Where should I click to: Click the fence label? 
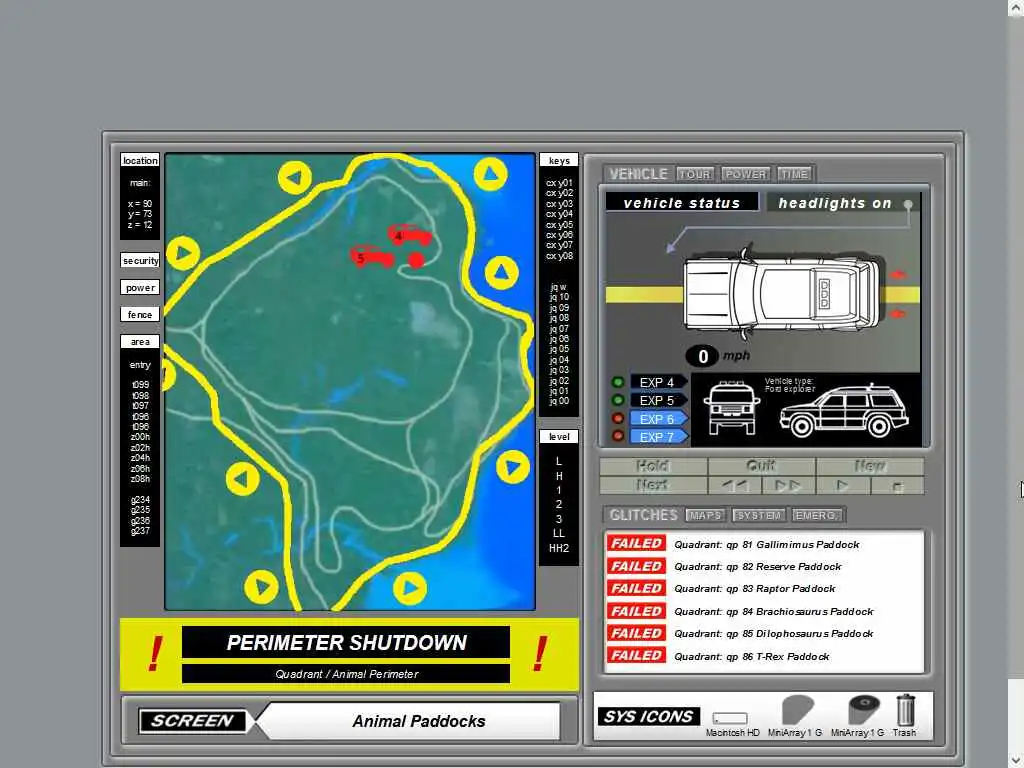click(x=140, y=314)
